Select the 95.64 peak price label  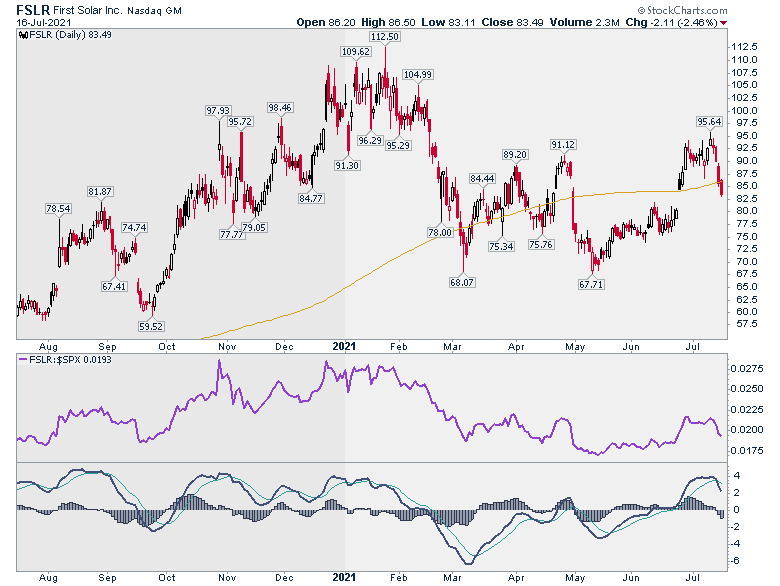709,122
